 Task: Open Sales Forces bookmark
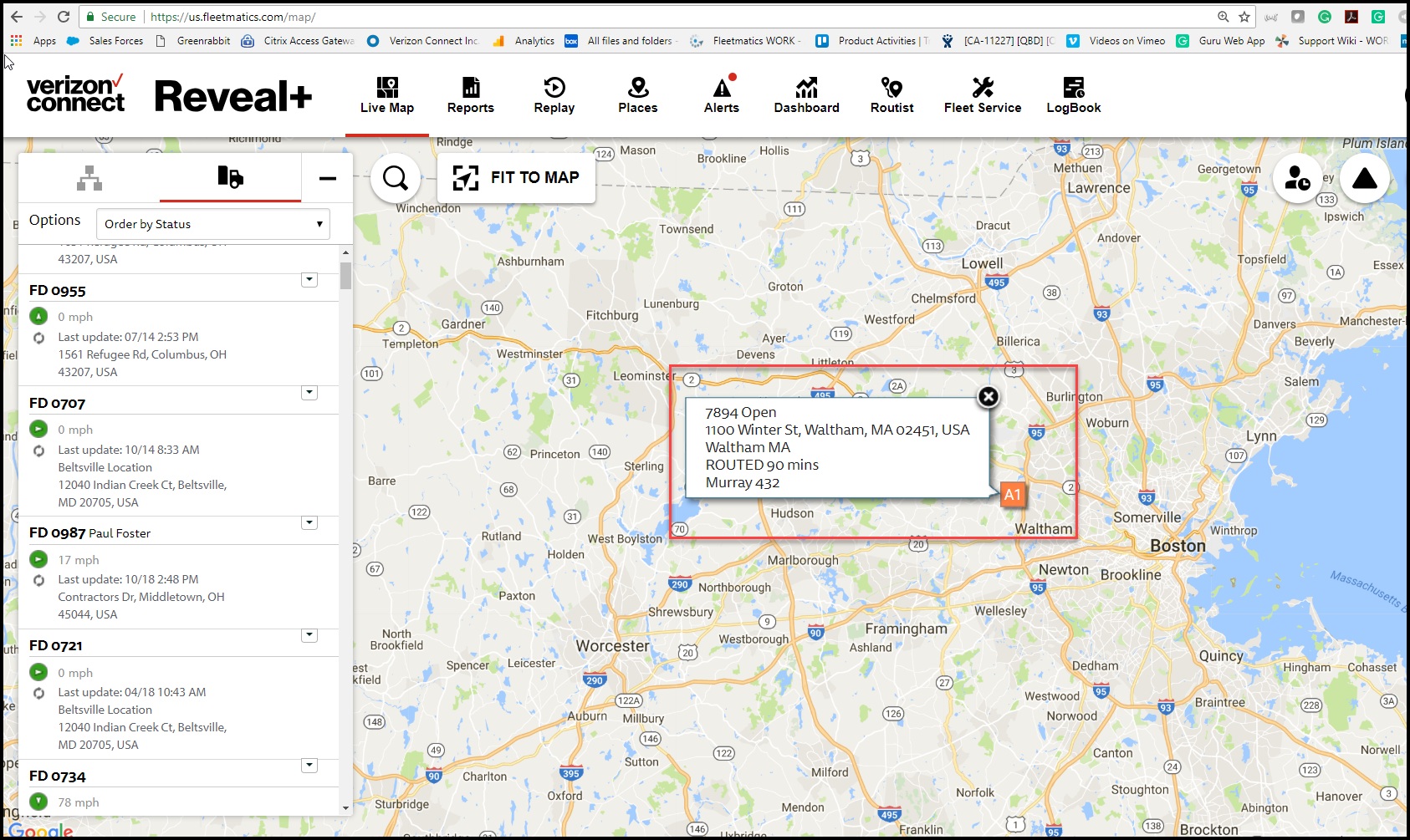105,40
